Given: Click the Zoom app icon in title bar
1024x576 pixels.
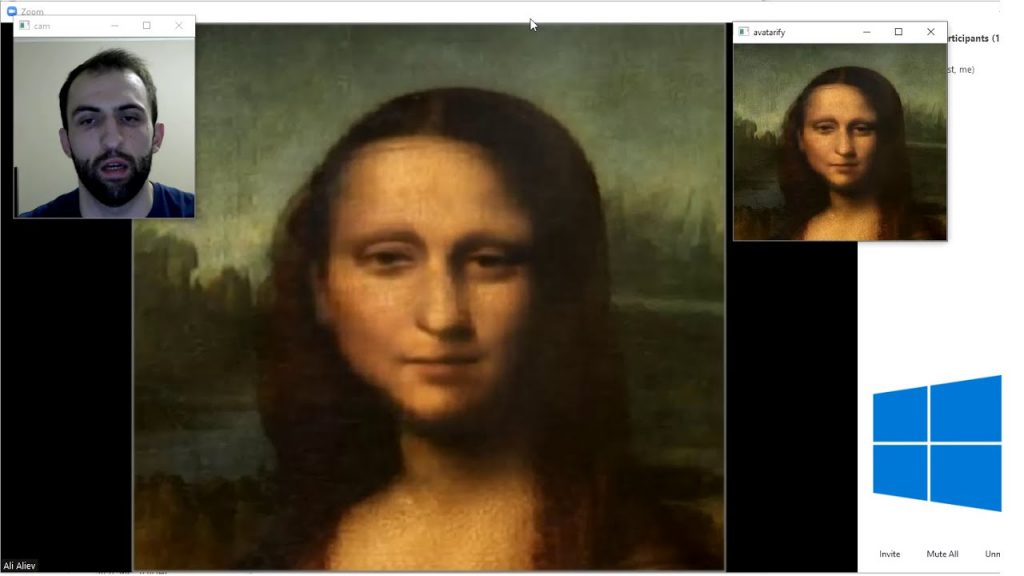Looking at the screenshot, I should [11, 10].
